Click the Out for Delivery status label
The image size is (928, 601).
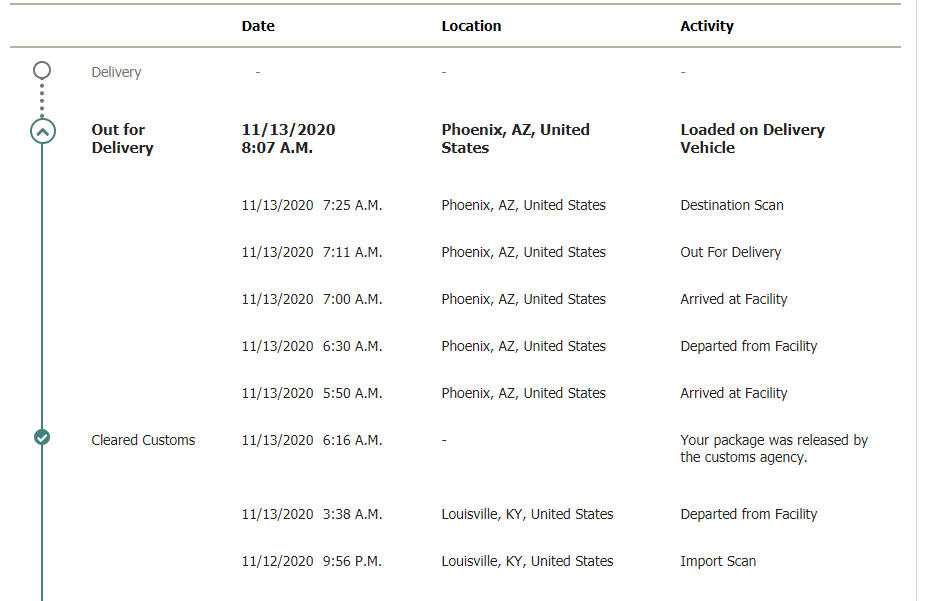pos(123,139)
